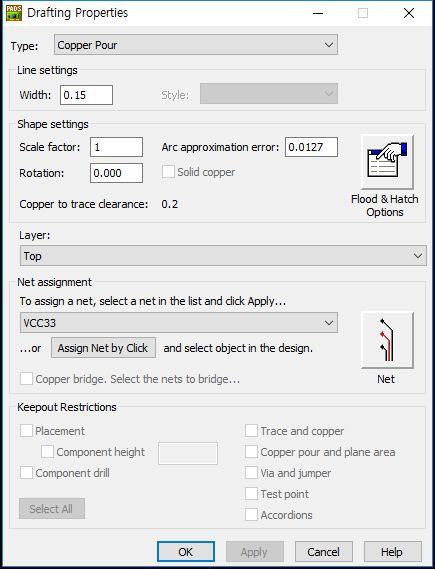The width and height of the screenshot is (435, 569).
Task: Open the Layer dropdown set to Top
Action: (223, 255)
